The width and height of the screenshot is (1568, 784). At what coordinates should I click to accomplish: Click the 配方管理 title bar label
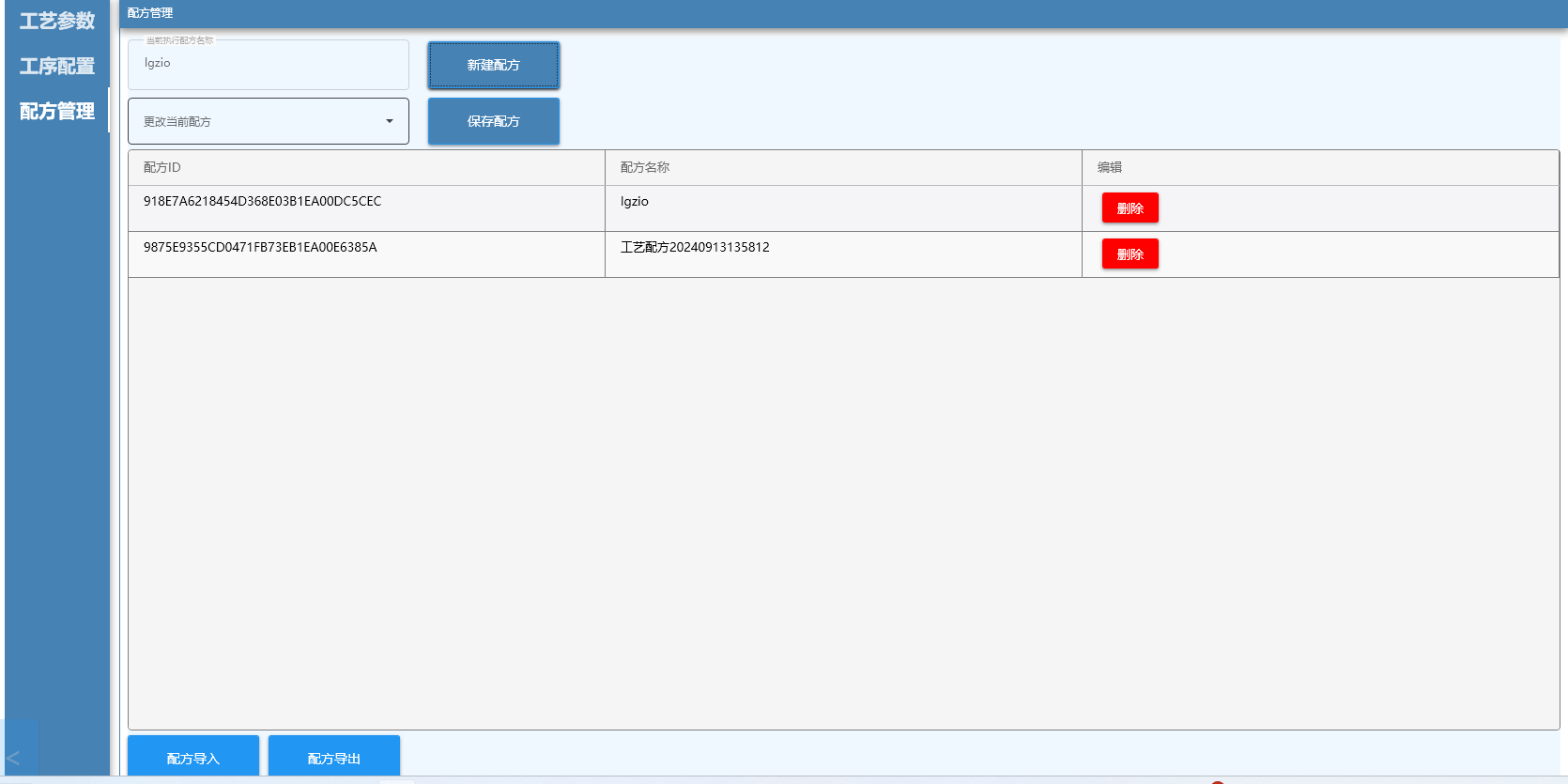[x=150, y=13]
